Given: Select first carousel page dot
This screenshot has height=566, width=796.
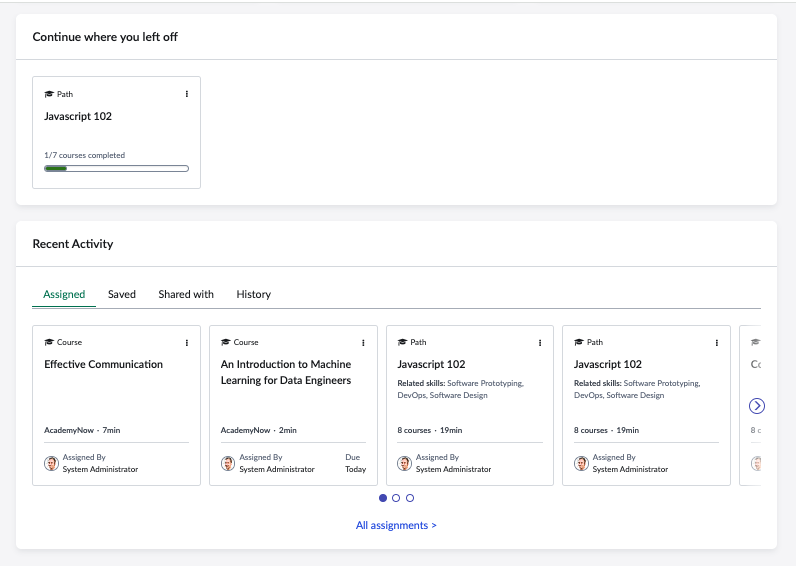Looking at the screenshot, I should click(383, 498).
